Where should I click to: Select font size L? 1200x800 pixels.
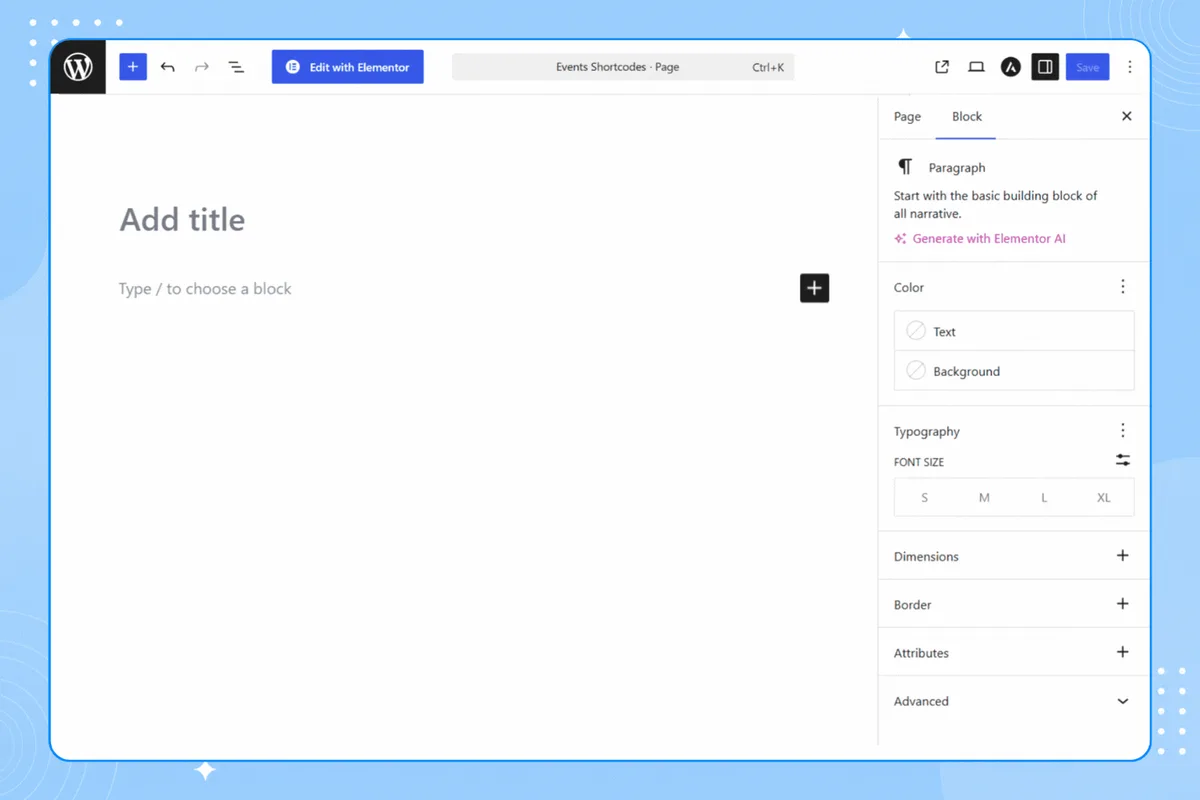[1044, 497]
